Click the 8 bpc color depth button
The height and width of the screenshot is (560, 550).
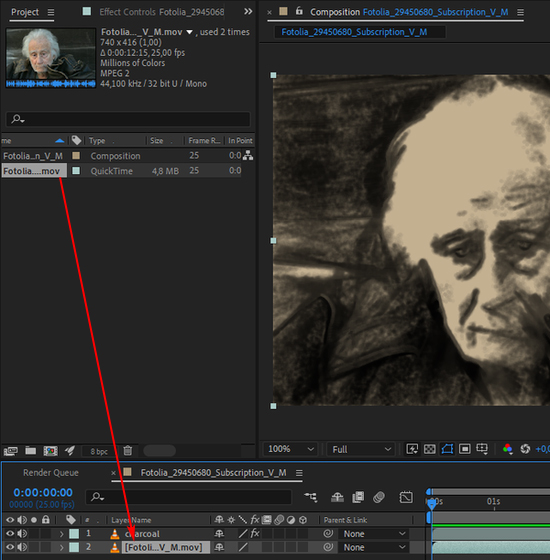[99, 451]
